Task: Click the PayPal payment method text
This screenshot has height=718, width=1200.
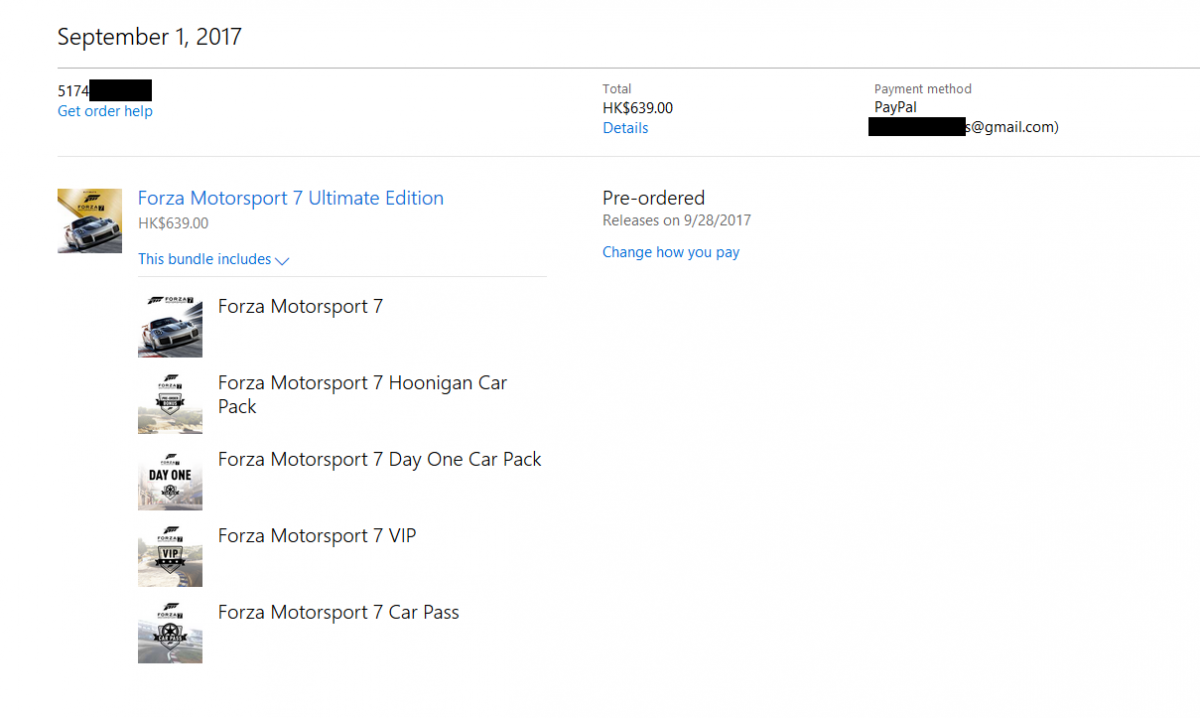Action: pyautogui.click(x=895, y=107)
